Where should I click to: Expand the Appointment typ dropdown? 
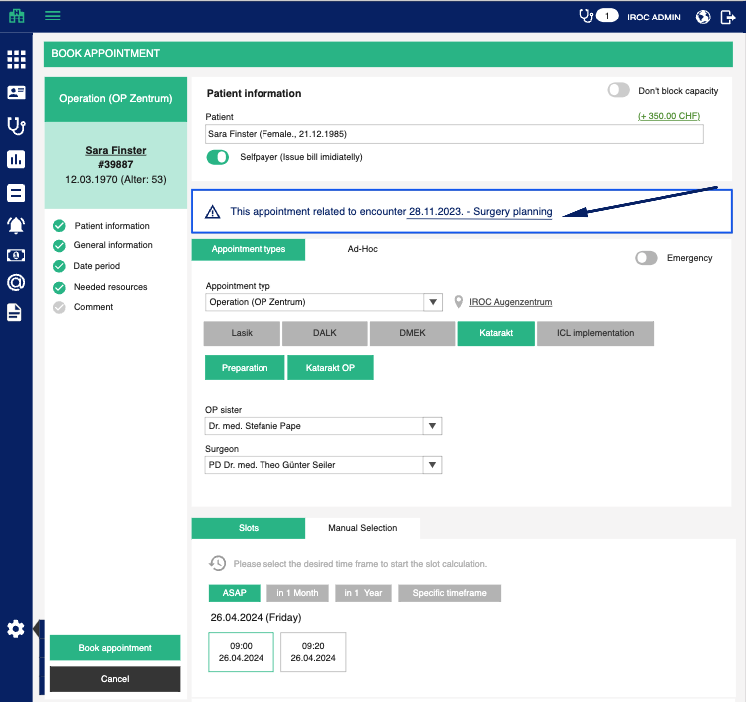click(x=433, y=302)
